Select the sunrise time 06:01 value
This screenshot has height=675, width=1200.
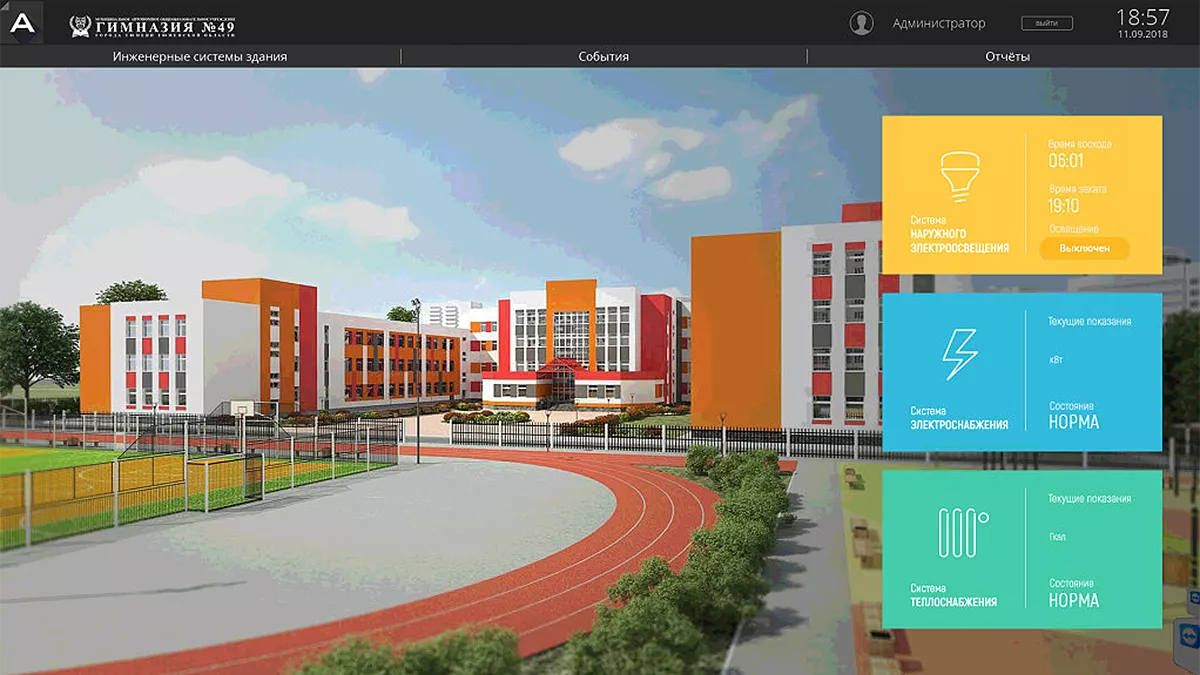1066,161
